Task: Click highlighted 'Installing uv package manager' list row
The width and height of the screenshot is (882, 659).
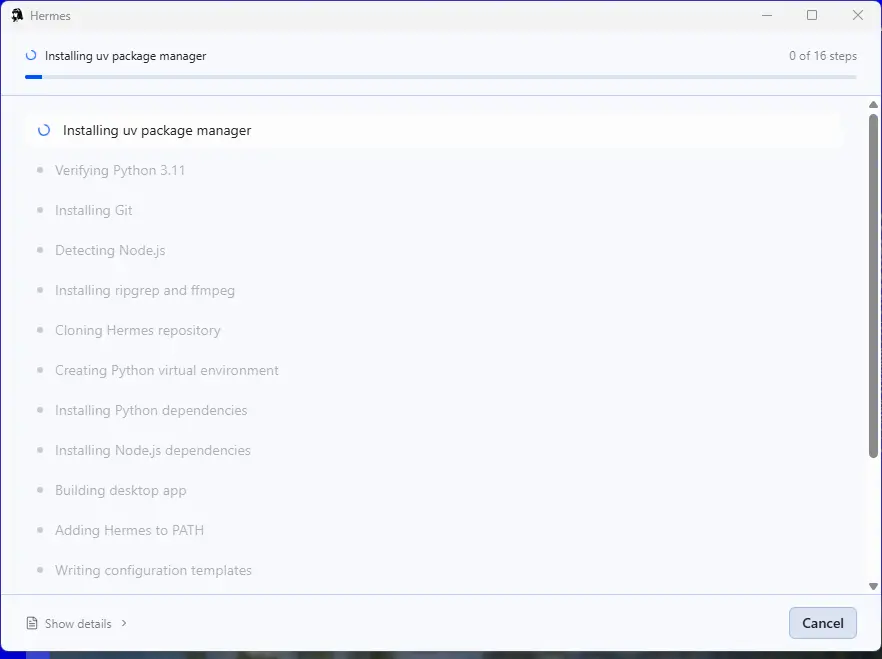Action: (434, 130)
